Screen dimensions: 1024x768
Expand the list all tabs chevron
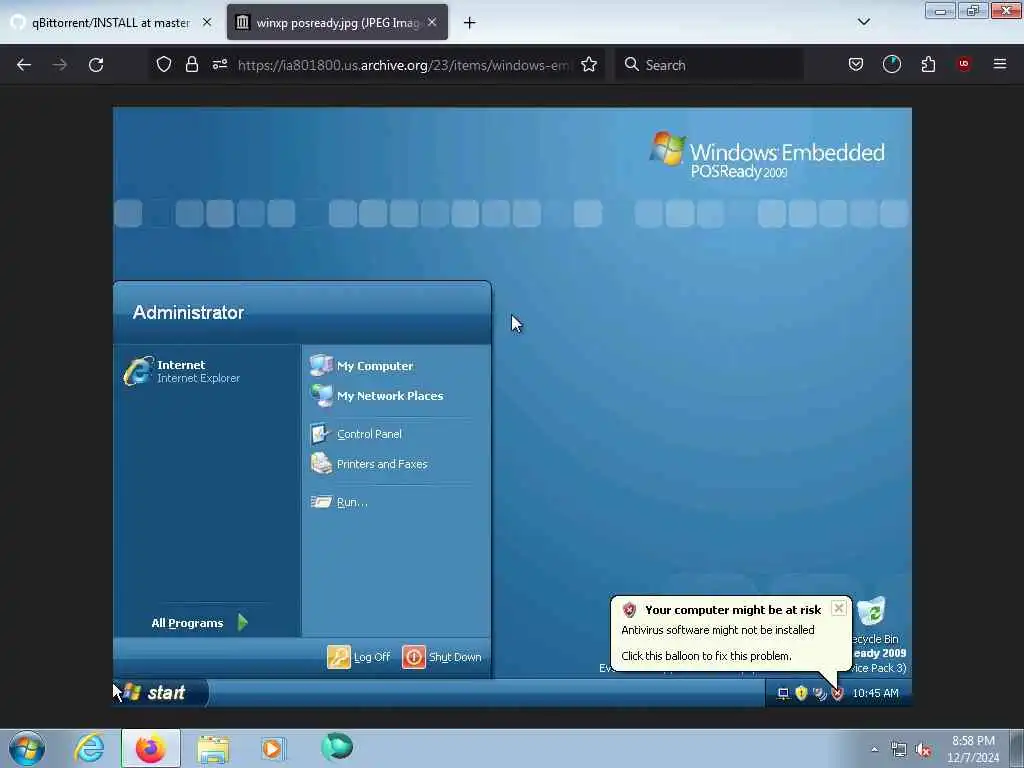(x=863, y=22)
